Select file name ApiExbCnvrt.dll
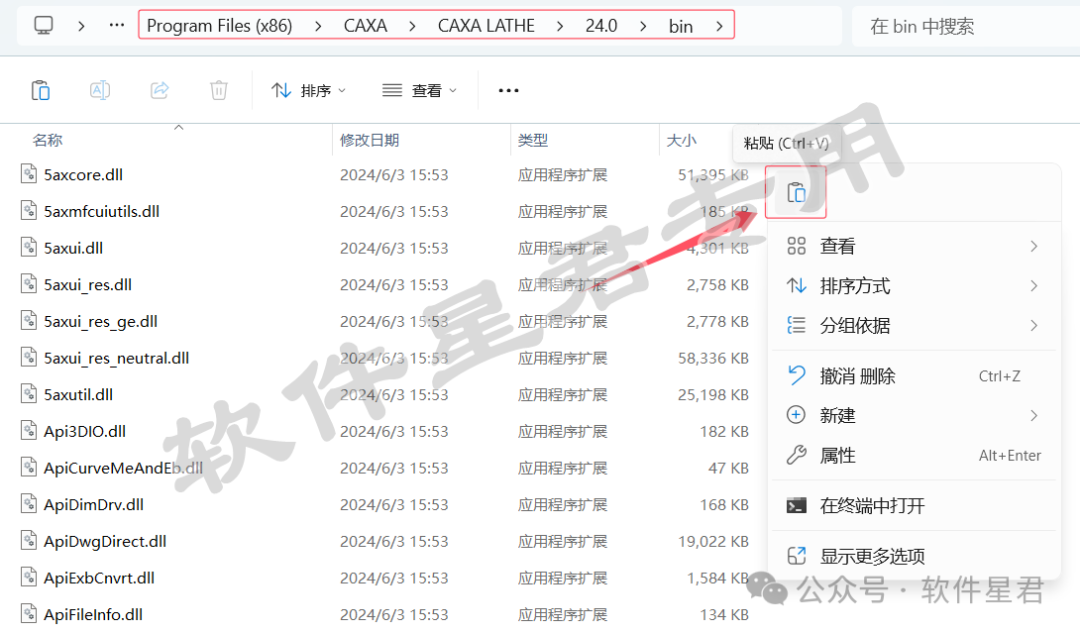Image resolution: width=1080 pixels, height=633 pixels. [99, 578]
